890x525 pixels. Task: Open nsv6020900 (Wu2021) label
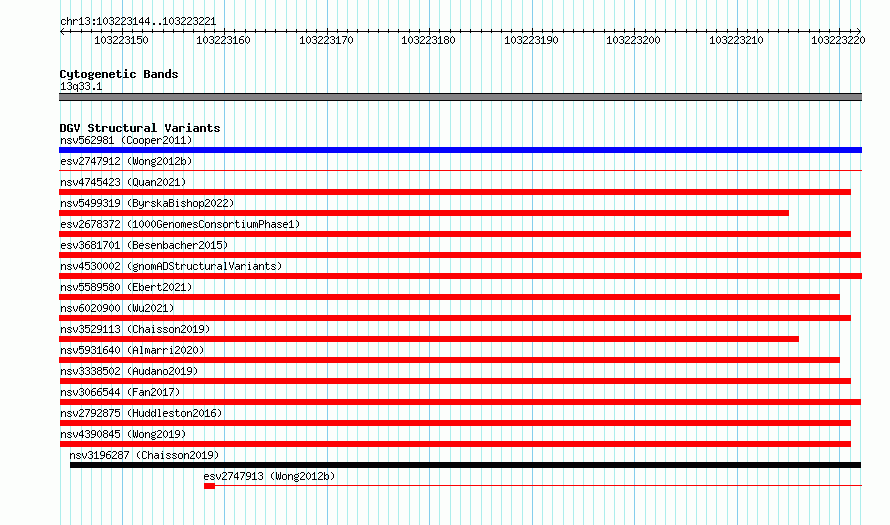117,308
